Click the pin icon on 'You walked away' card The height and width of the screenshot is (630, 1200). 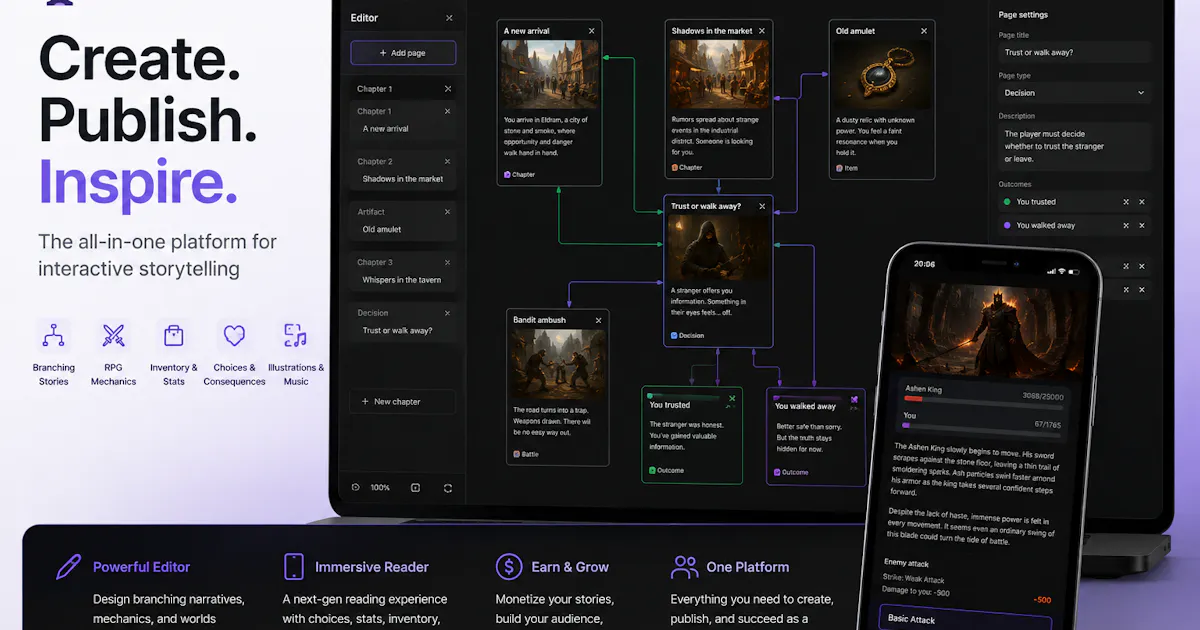(854, 399)
